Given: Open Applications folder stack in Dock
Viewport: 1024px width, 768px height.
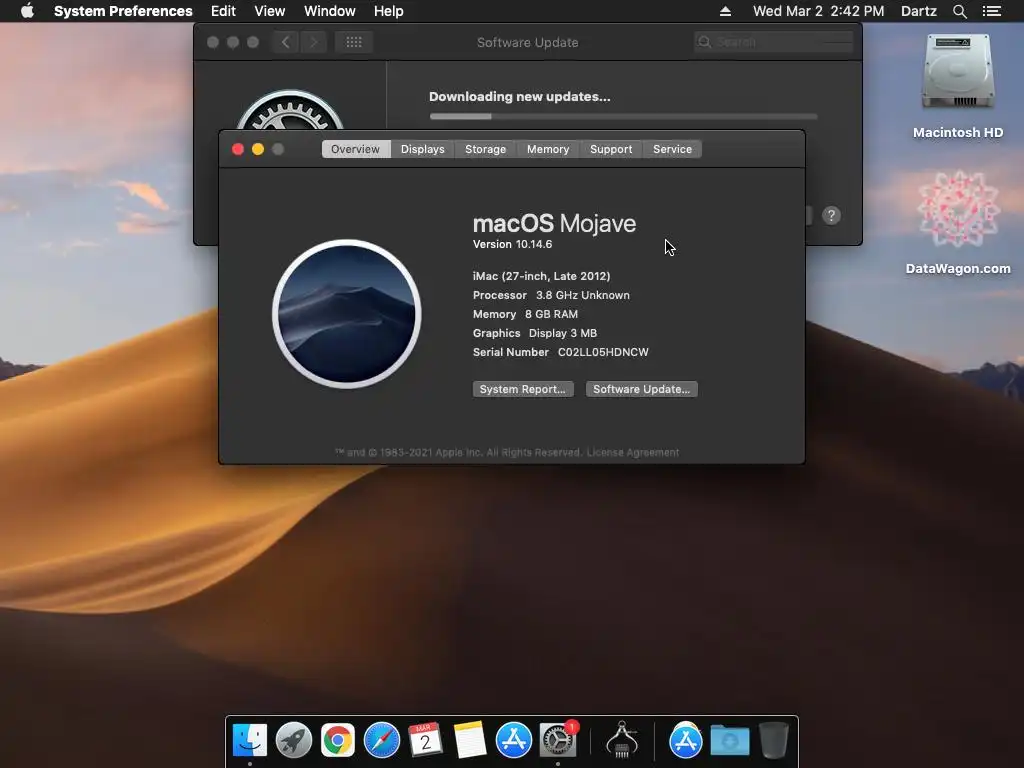Looking at the screenshot, I should [685, 740].
